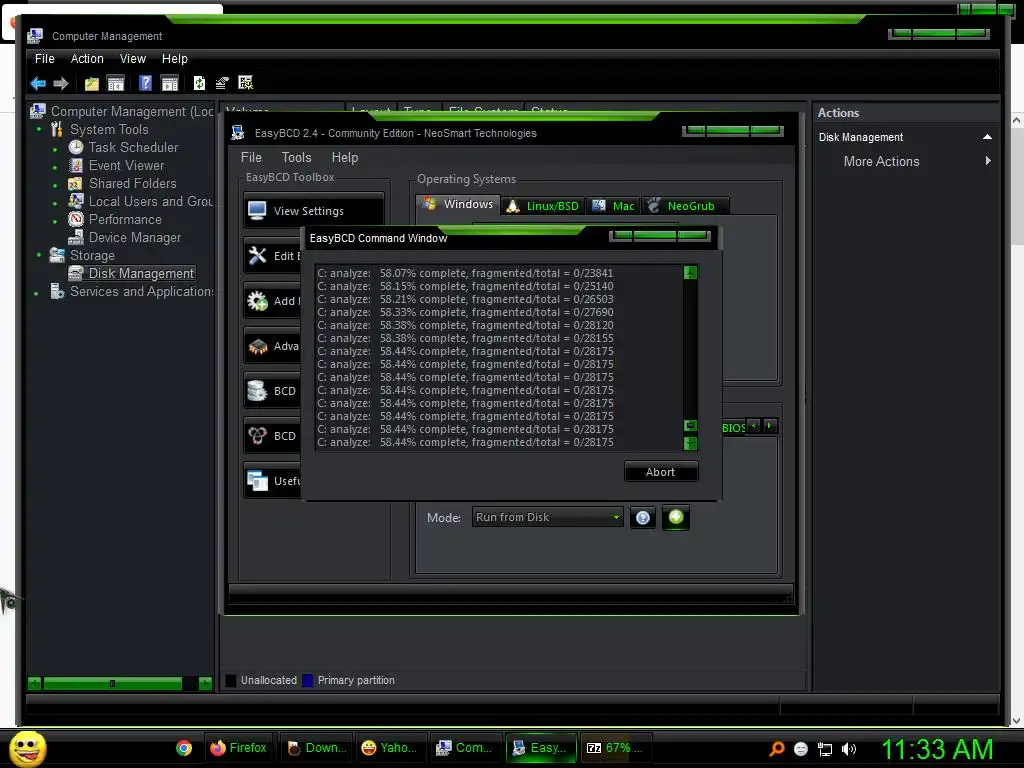Click the Properties toolbar icon
The height and width of the screenshot is (768, 1024).
(222, 83)
